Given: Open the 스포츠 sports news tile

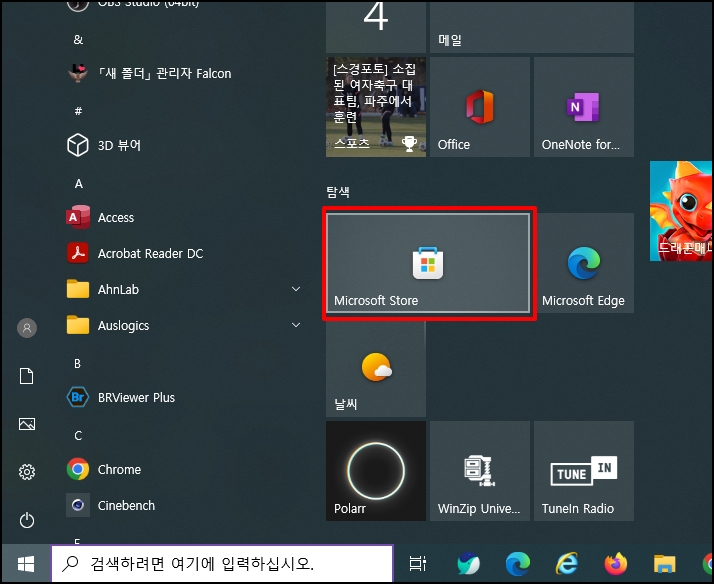Looking at the screenshot, I should 376,107.
